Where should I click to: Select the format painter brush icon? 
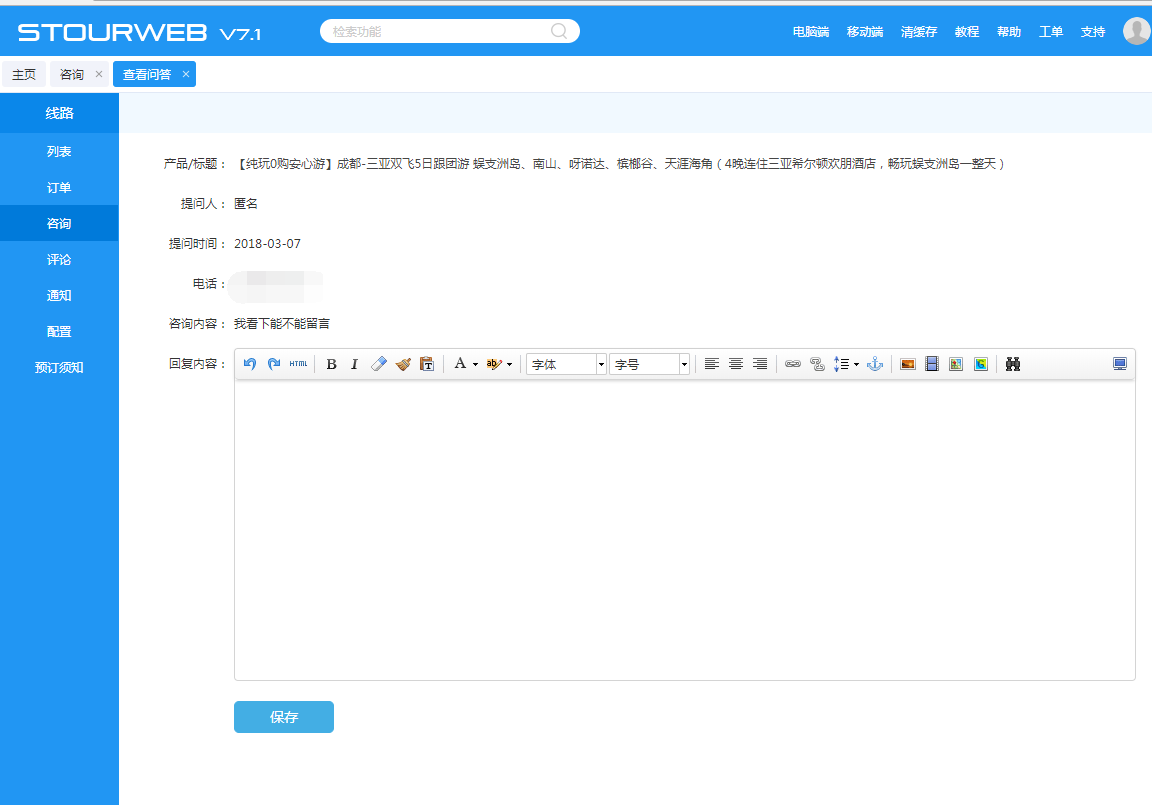(403, 364)
